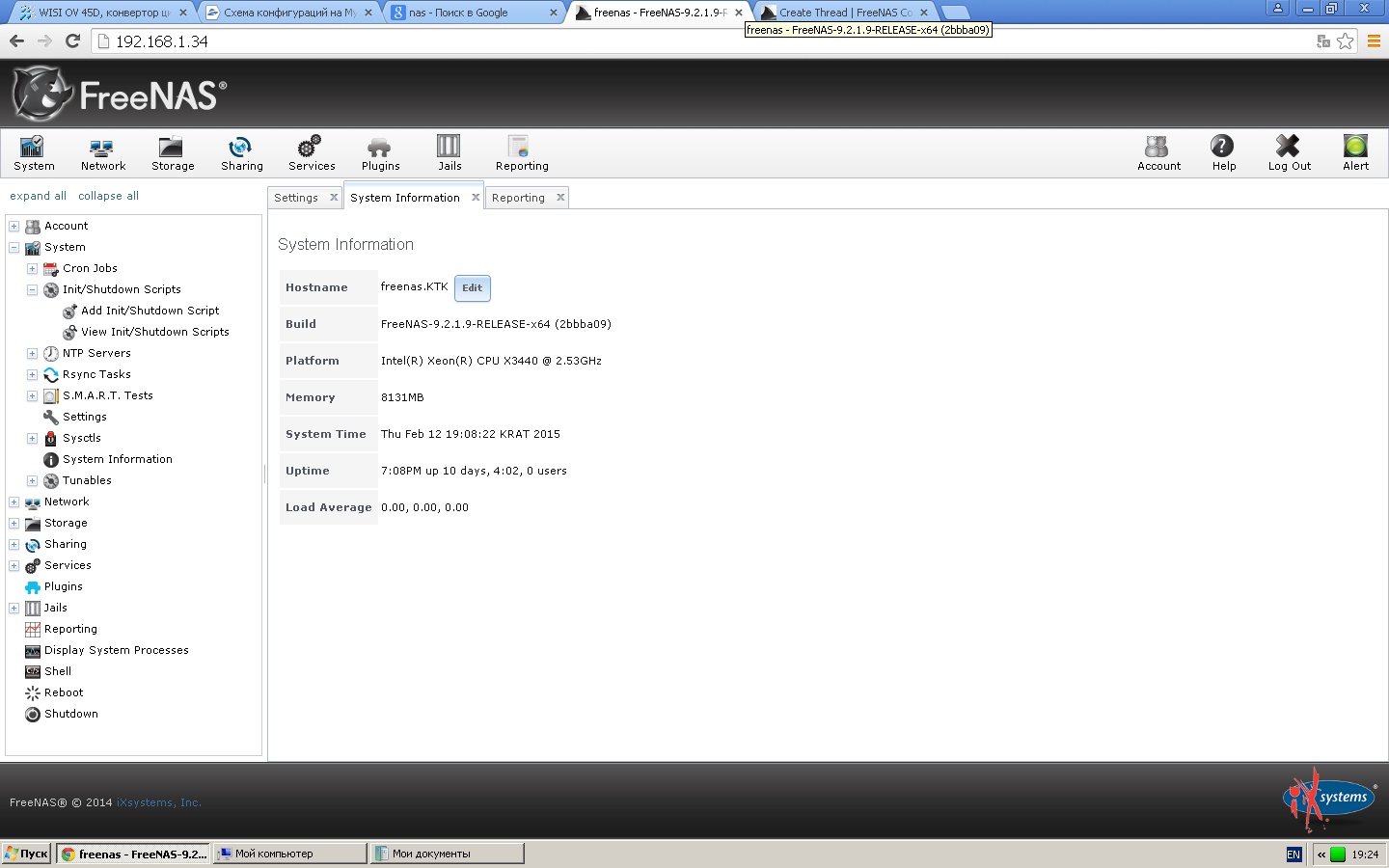The image size is (1389, 868).
Task: Switch to Мой компьютер taskbar window
Action: [x=289, y=854]
